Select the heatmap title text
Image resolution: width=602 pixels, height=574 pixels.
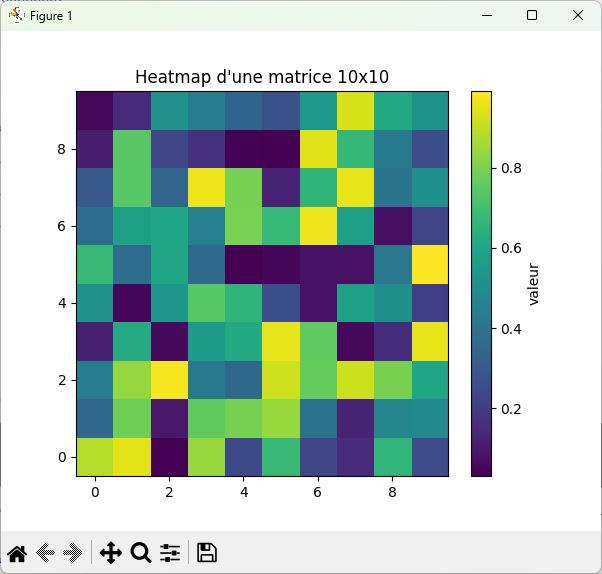261,77
